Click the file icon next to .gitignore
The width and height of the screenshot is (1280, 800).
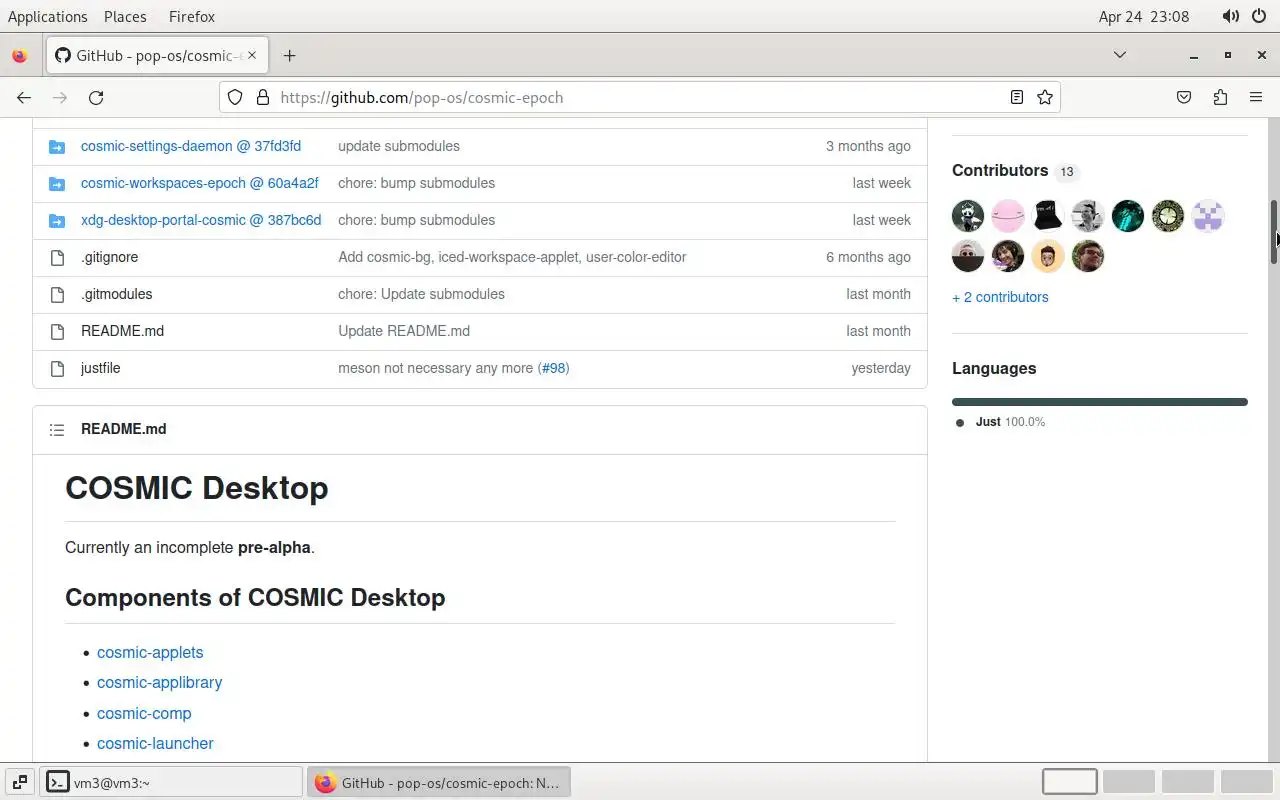pyautogui.click(x=57, y=257)
